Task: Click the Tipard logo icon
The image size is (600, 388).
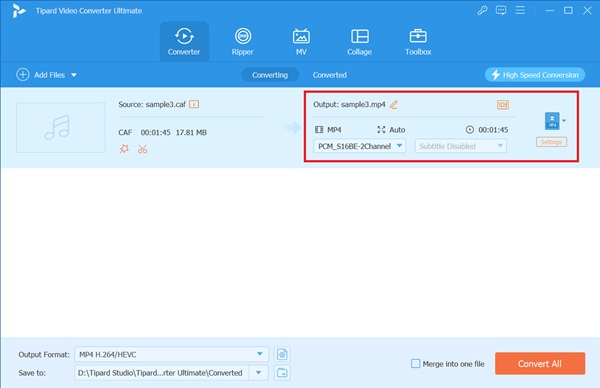Action: coord(18,11)
